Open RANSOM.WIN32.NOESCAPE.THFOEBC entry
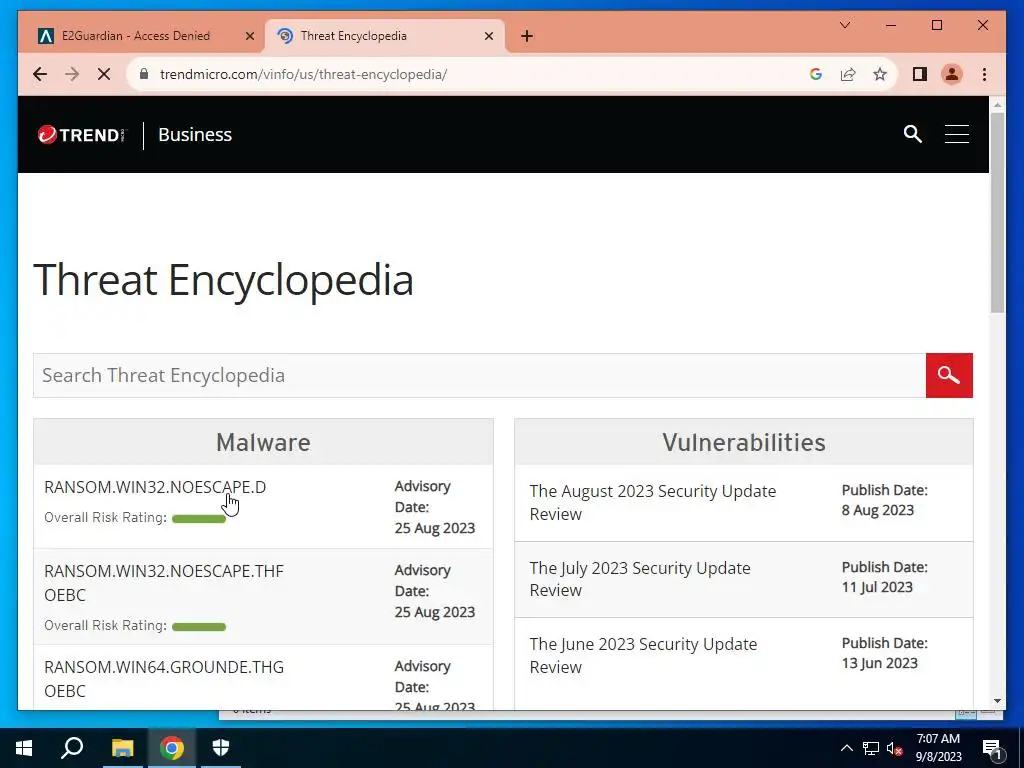 tap(164, 583)
